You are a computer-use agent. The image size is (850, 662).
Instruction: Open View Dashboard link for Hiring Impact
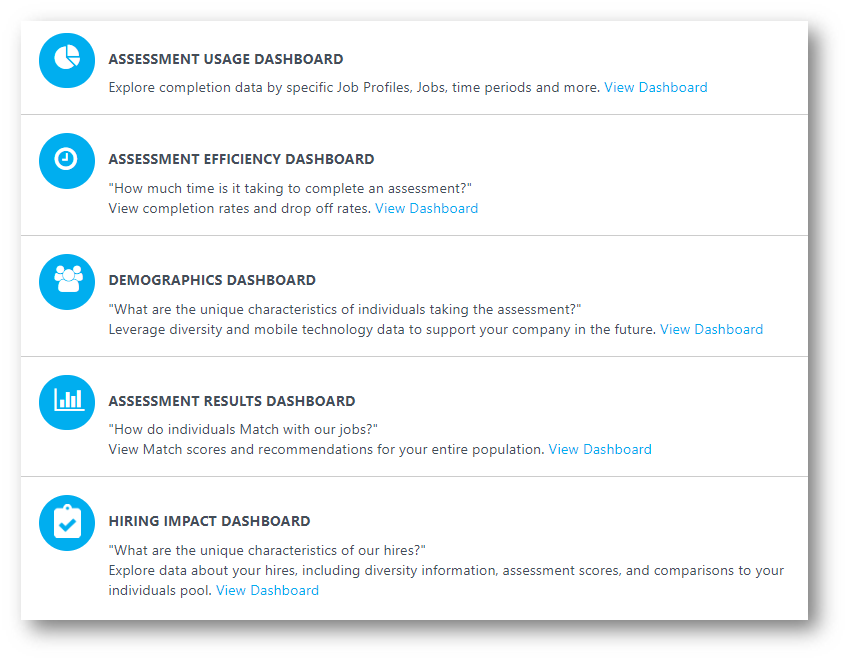(x=267, y=590)
